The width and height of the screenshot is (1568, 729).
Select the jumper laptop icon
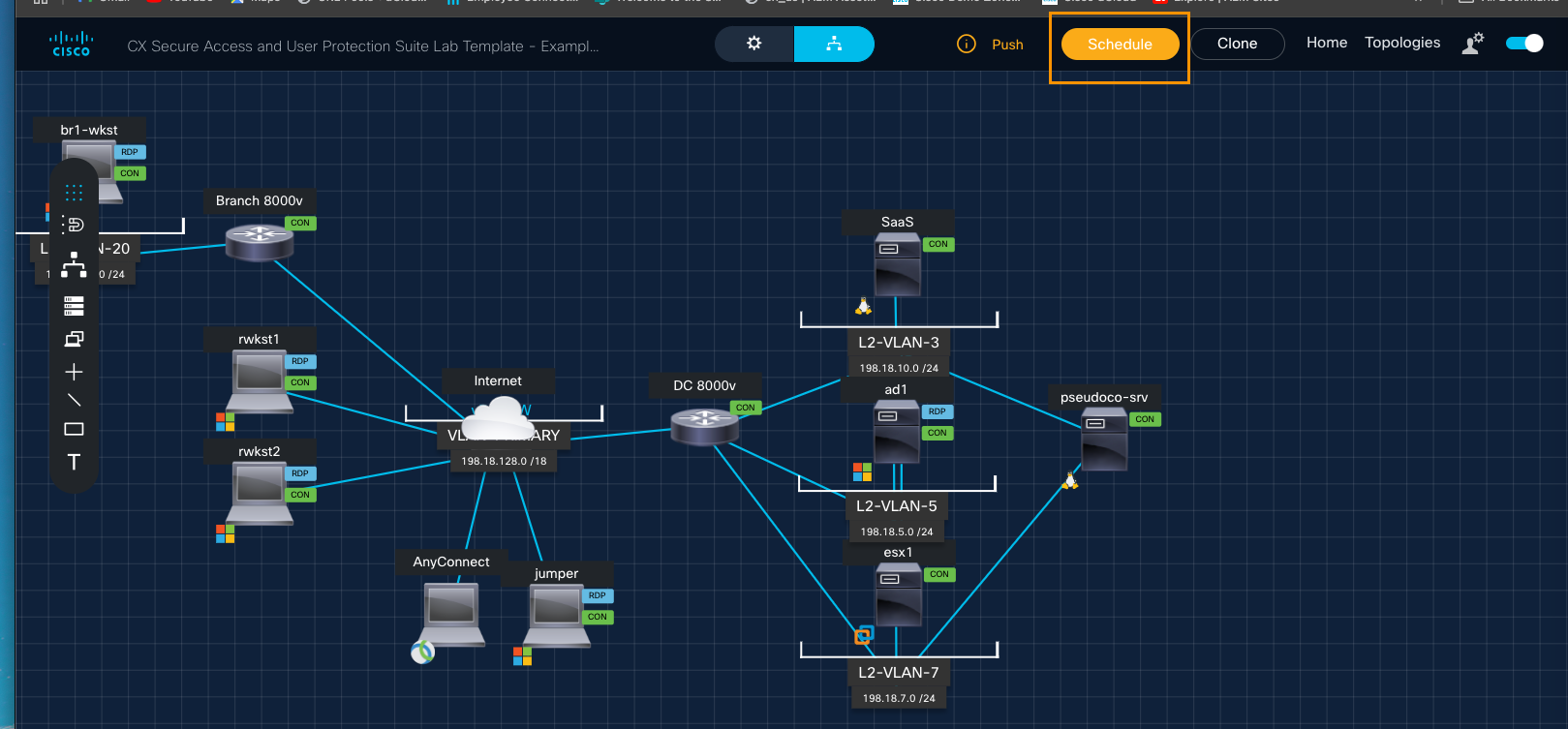pos(558,617)
